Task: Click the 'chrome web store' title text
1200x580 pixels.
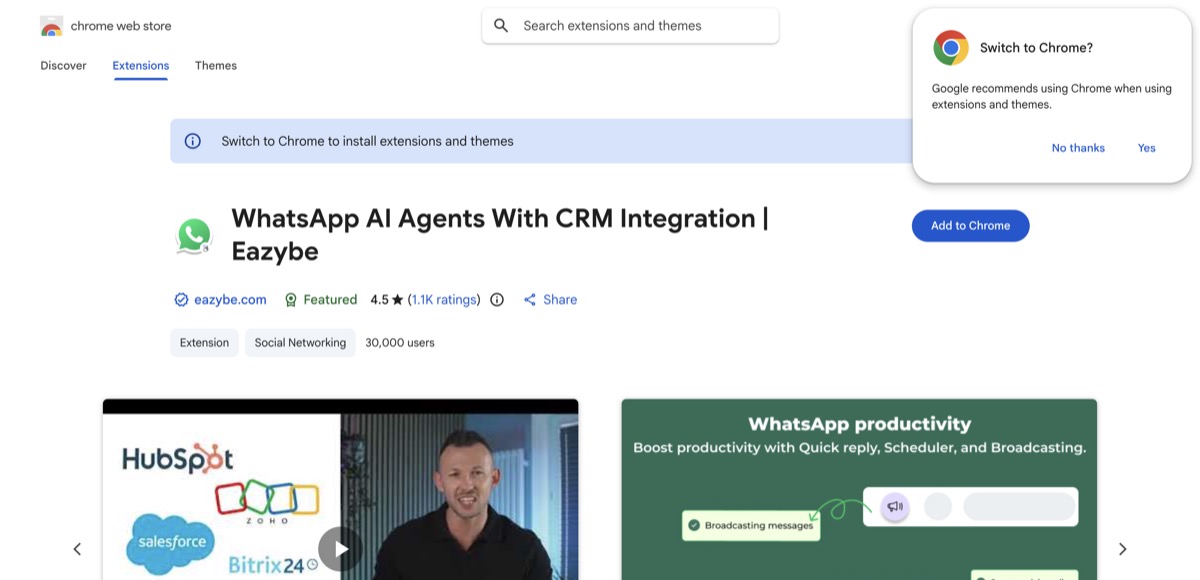Action: (x=121, y=26)
